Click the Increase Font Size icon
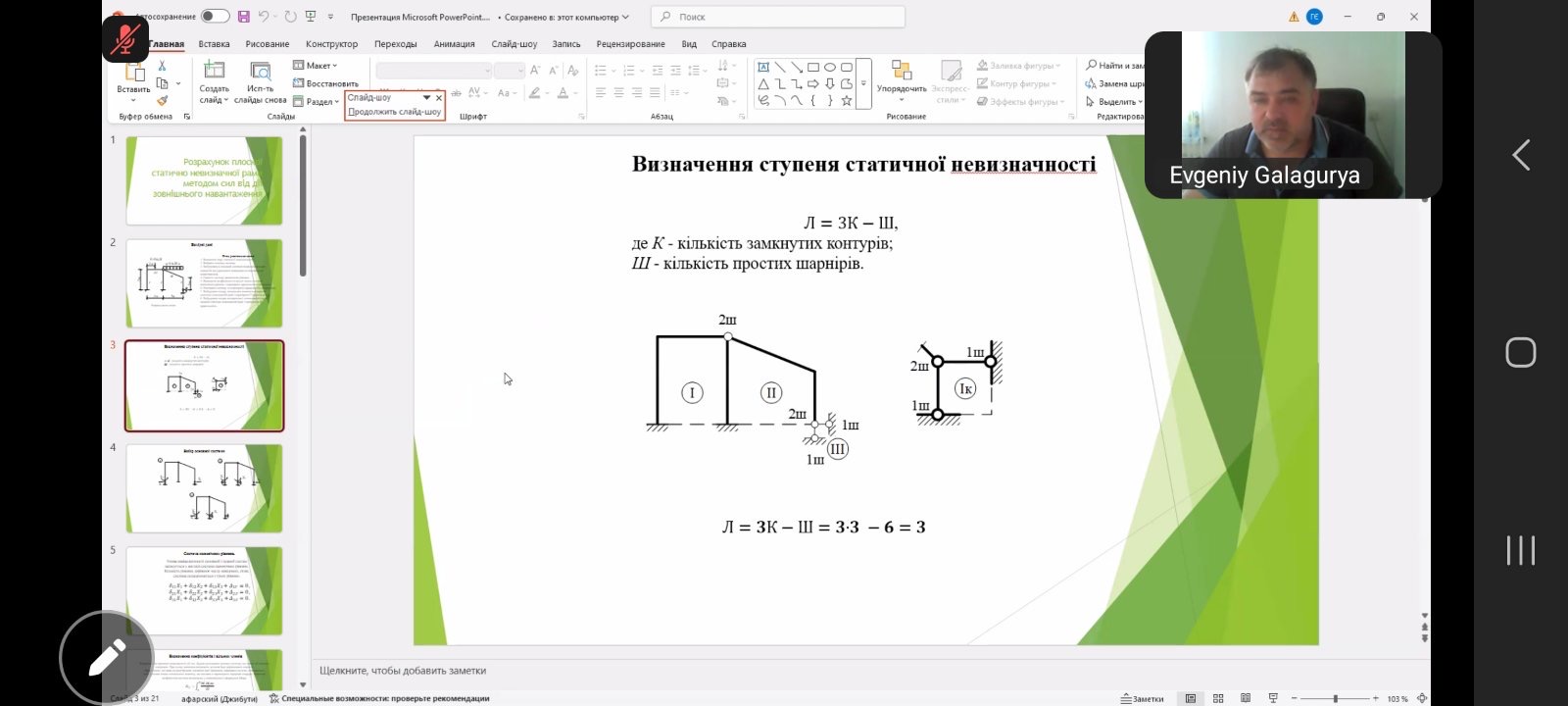Screen dimensions: 1568x706 [535, 71]
